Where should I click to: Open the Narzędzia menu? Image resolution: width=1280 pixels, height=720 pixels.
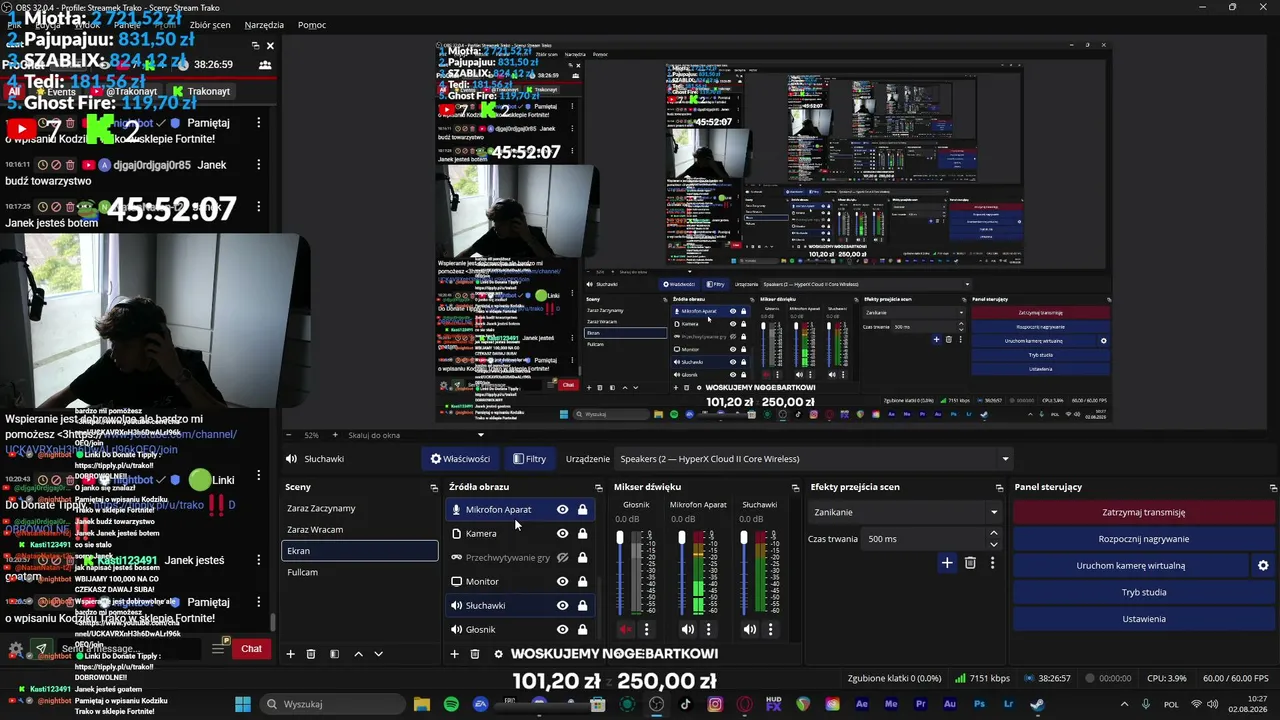(264, 25)
